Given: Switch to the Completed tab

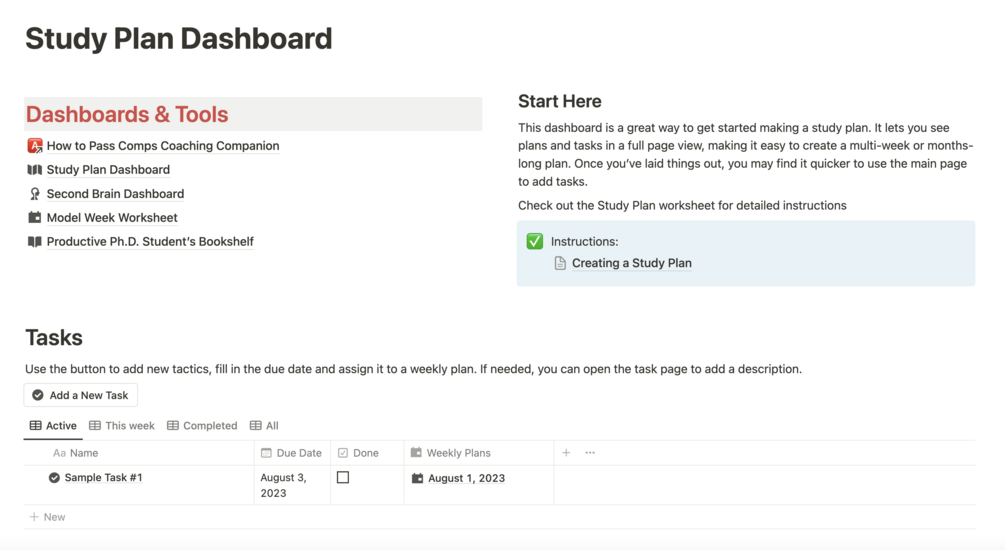Looking at the screenshot, I should click(202, 426).
